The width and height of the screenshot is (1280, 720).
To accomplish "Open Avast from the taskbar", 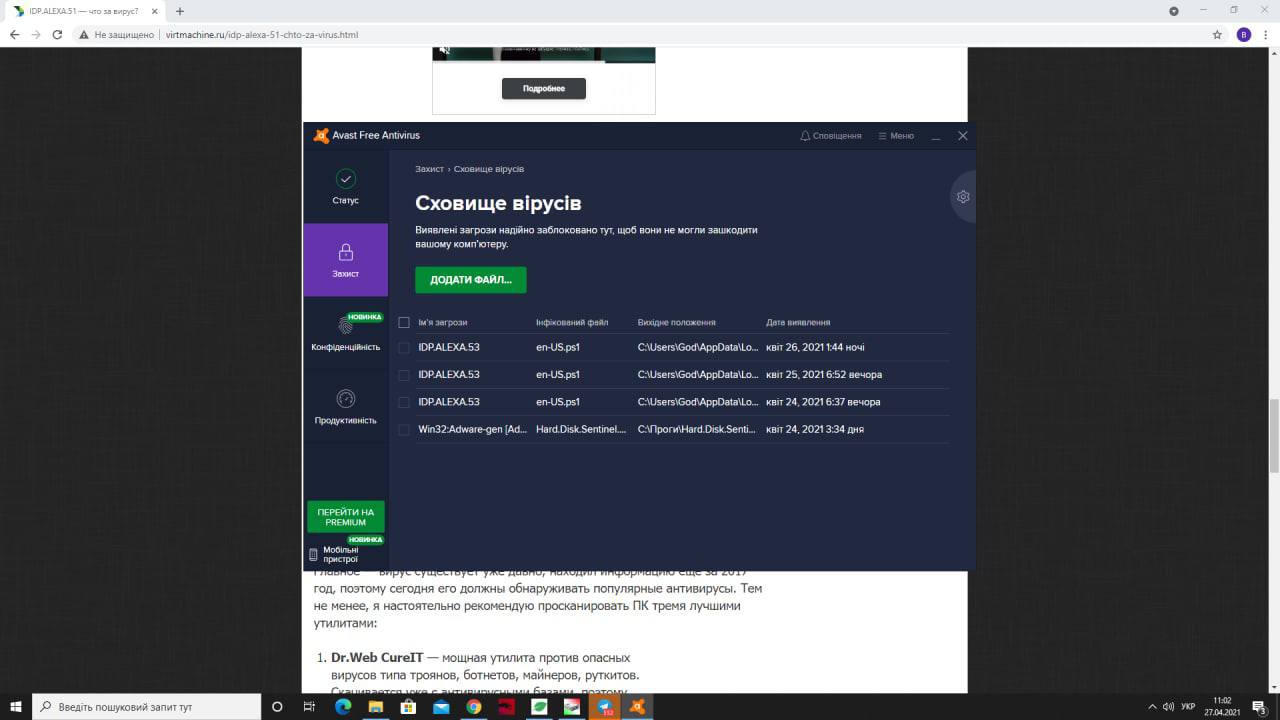I will click(x=637, y=707).
